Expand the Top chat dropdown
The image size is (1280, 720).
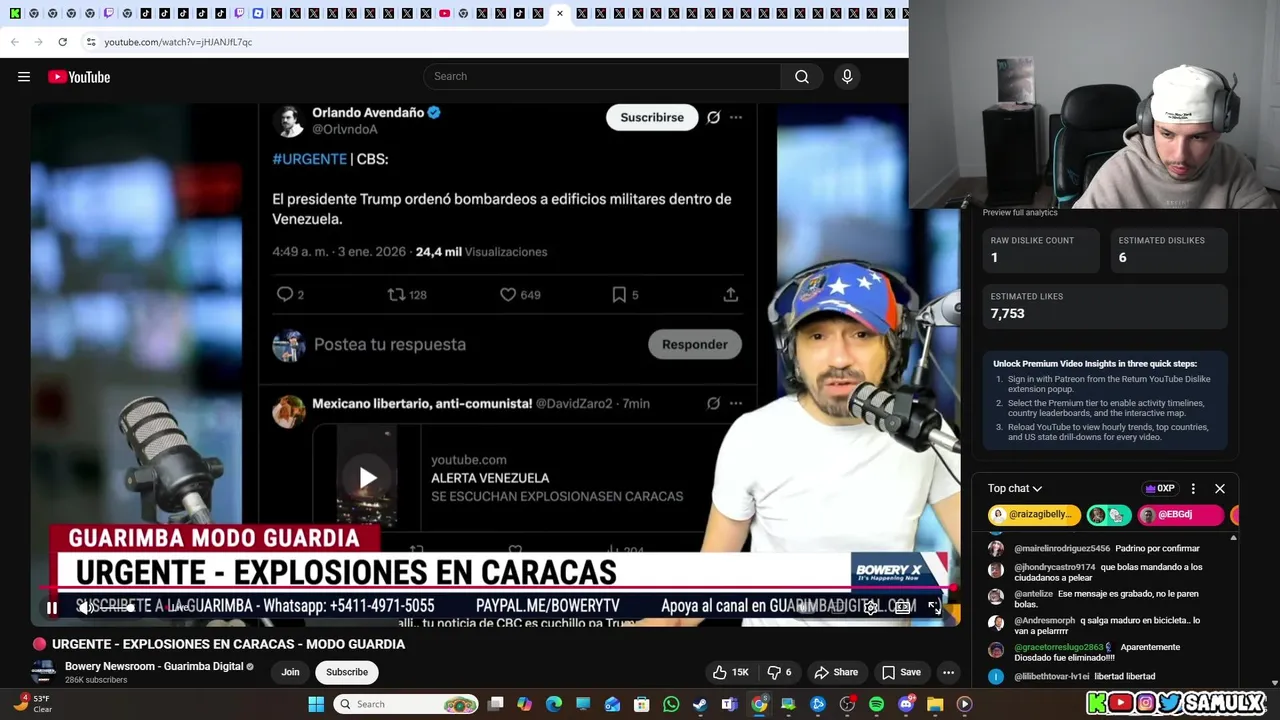click(x=1015, y=488)
